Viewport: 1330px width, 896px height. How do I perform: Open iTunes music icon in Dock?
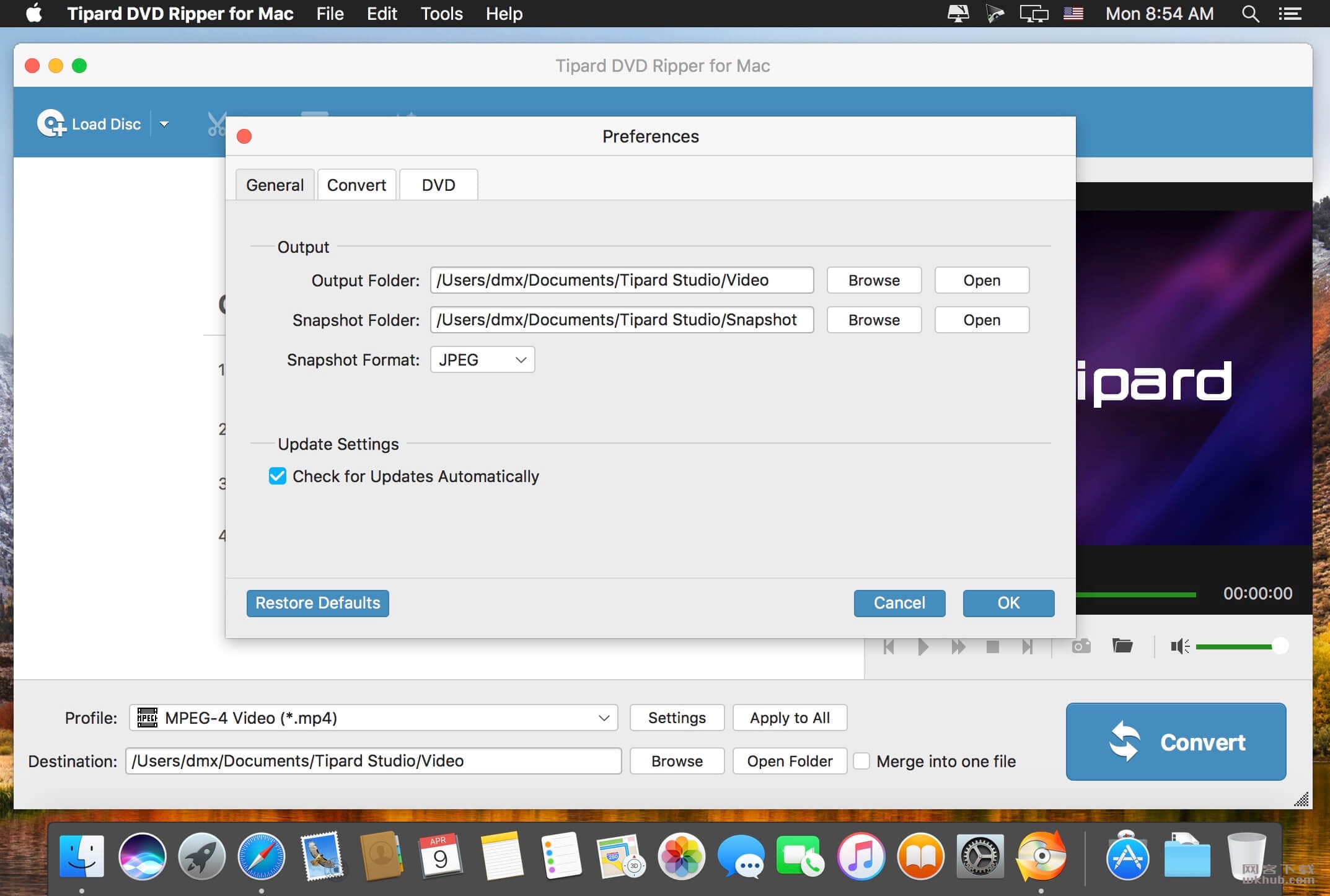861,856
